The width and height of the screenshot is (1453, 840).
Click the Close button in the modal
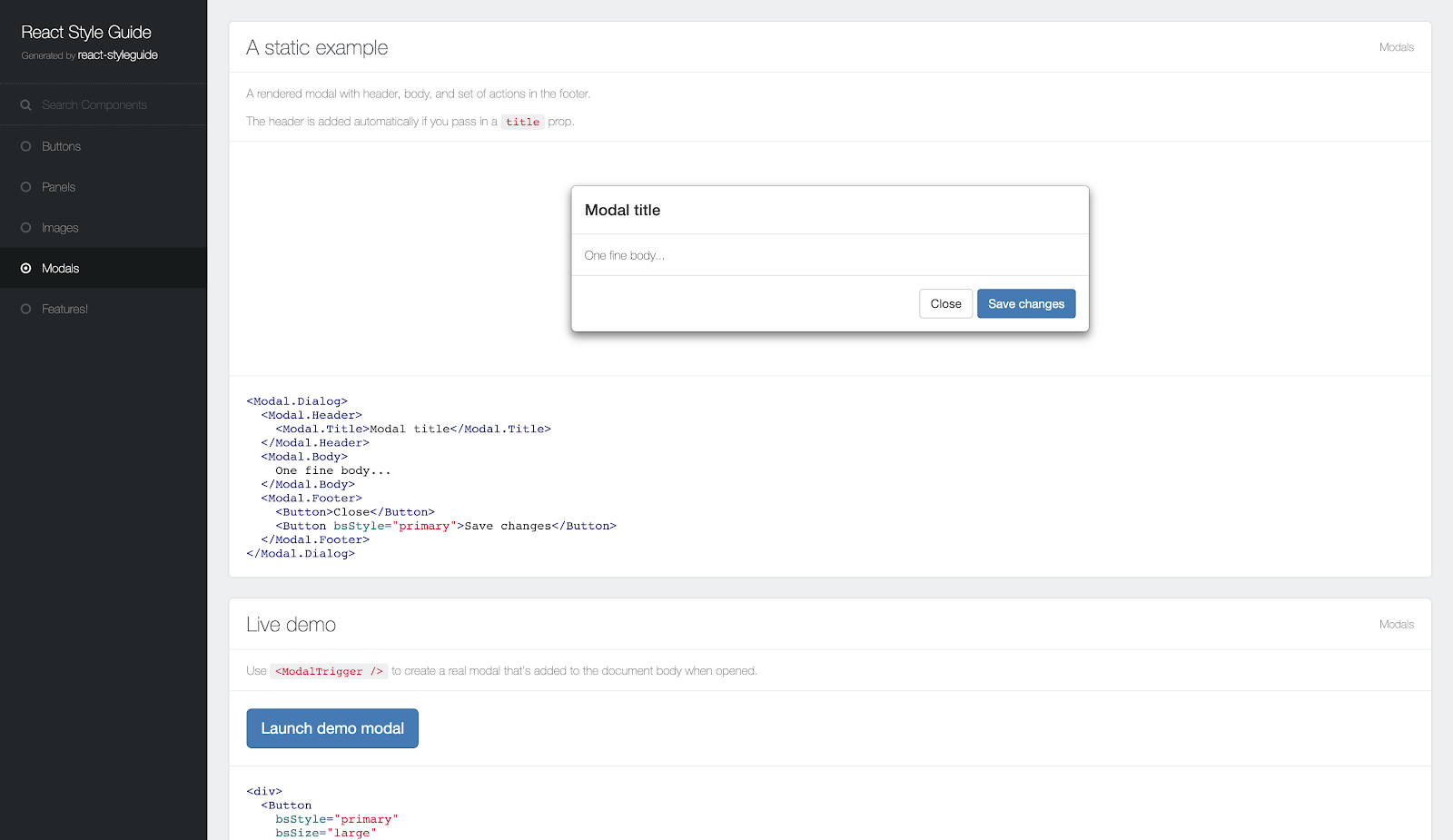(x=945, y=303)
